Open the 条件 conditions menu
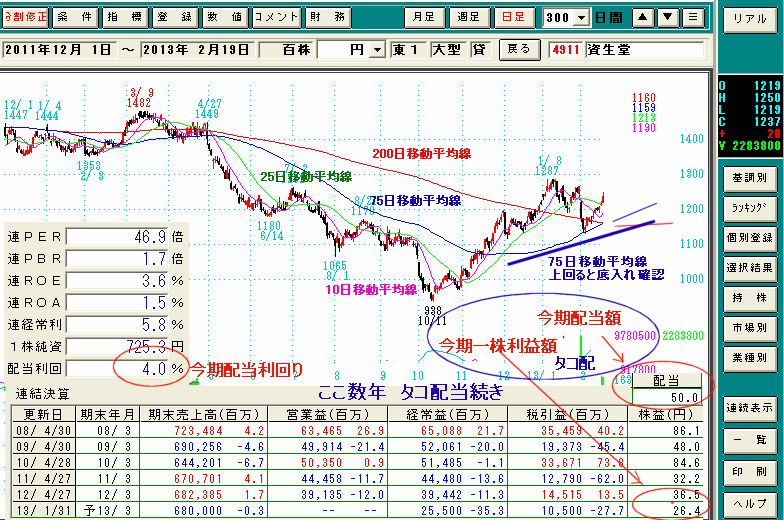The width and height of the screenshot is (784, 520). pyautogui.click(x=75, y=18)
